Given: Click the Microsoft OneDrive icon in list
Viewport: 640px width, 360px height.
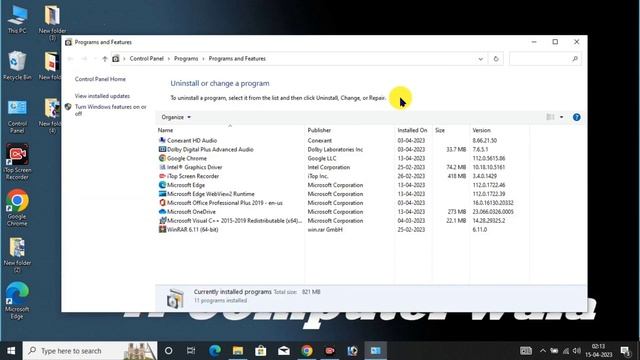Looking at the screenshot, I should tap(162, 212).
